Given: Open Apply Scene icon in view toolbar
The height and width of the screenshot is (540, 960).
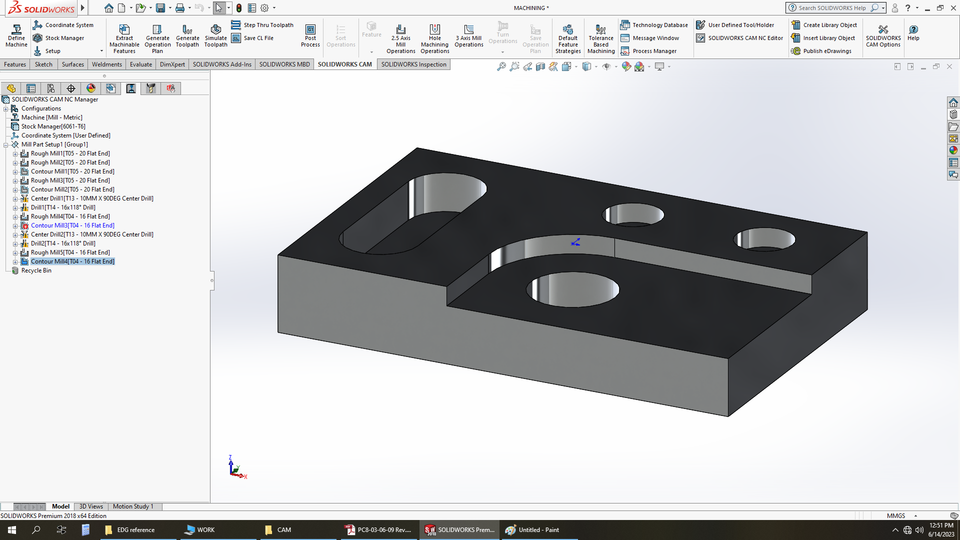Looking at the screenshot, I should (639, 67).
